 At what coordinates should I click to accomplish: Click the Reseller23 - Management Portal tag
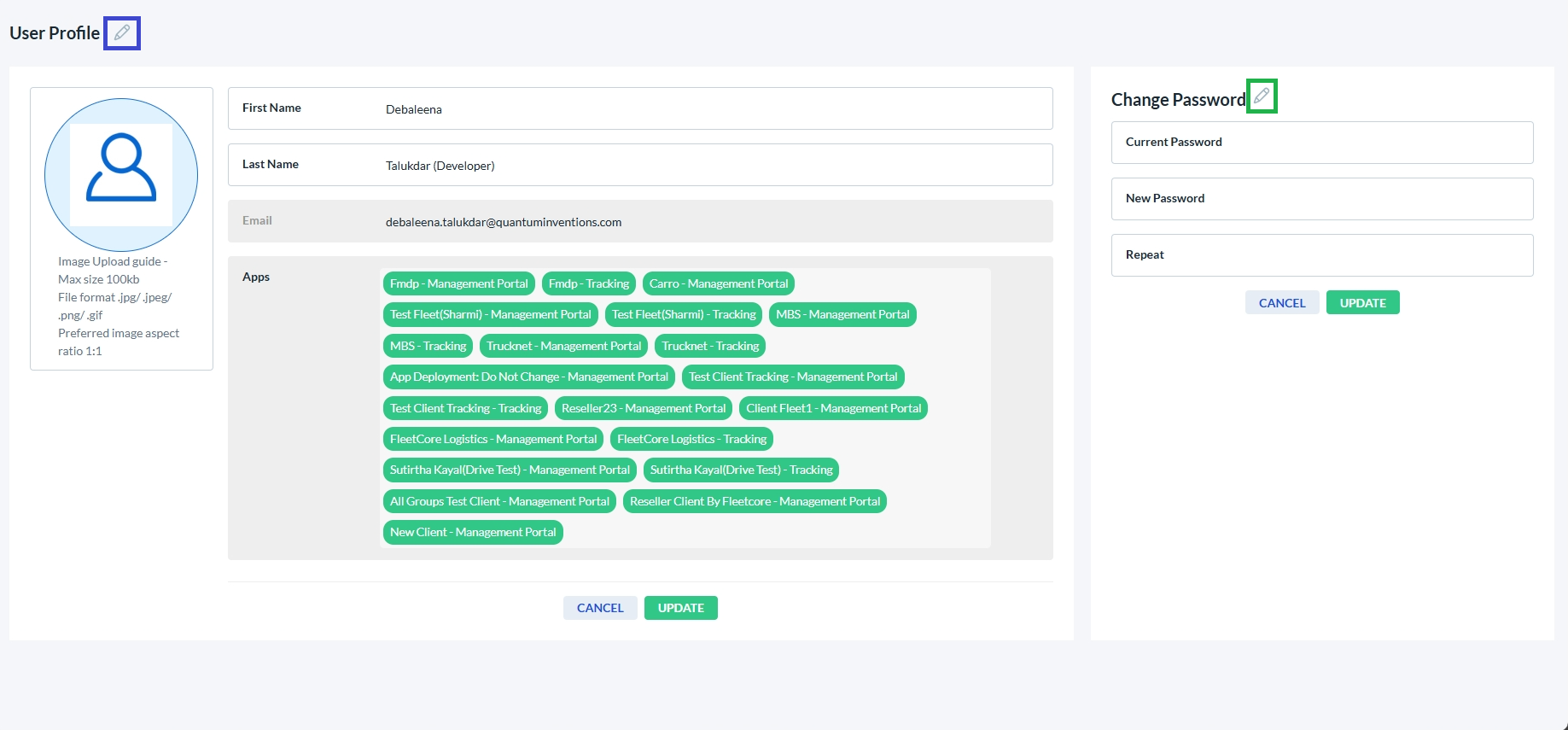pos(643,408)
